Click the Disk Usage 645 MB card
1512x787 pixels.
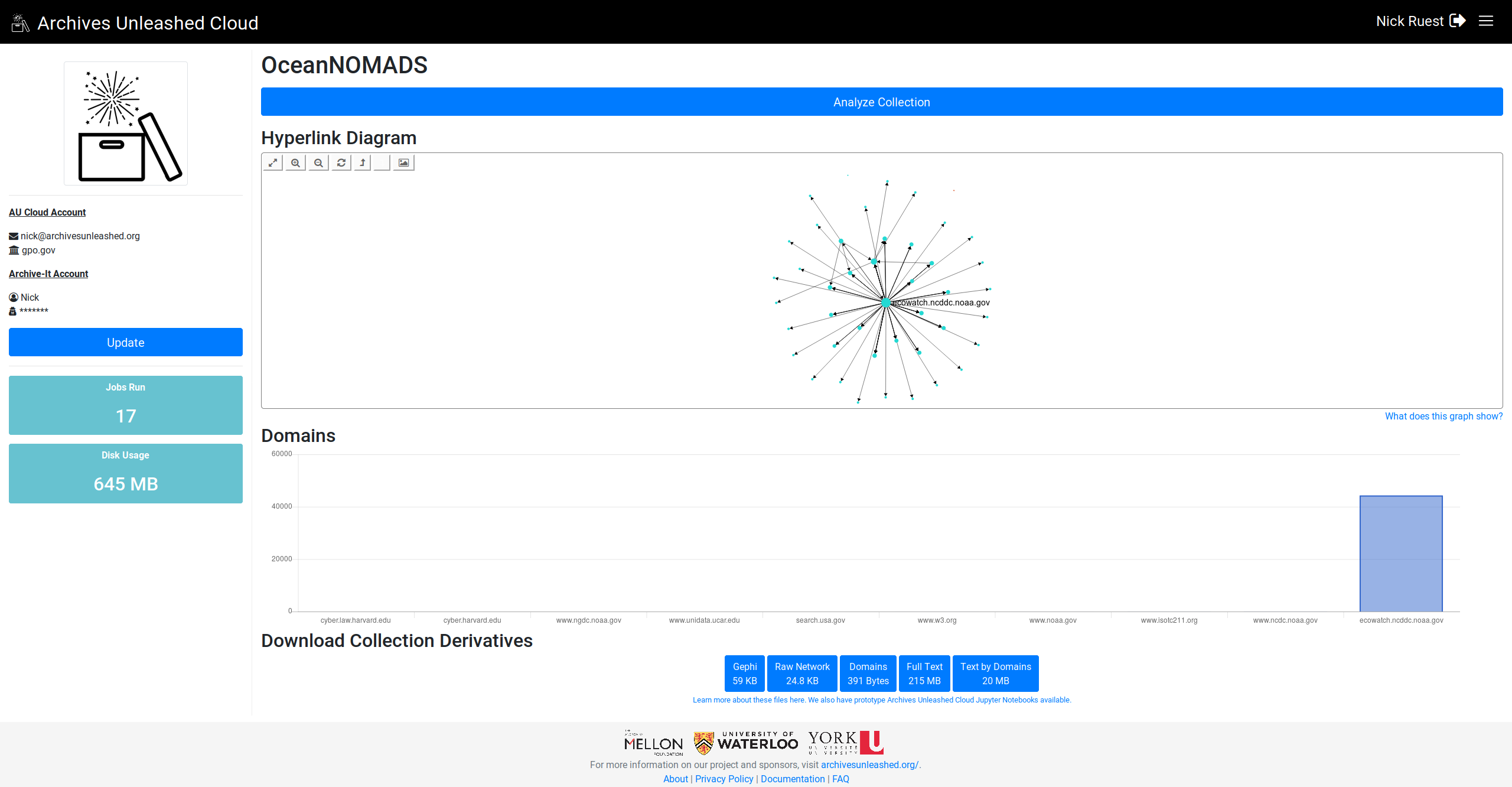click(x=126, y=473)
